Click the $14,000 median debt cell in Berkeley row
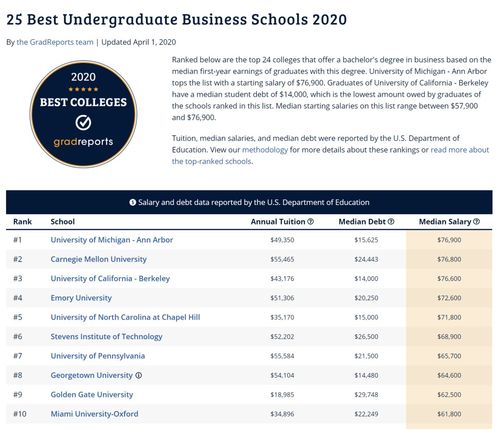Image resolution: width=500 pixels, height=429 pixels. 366,279
